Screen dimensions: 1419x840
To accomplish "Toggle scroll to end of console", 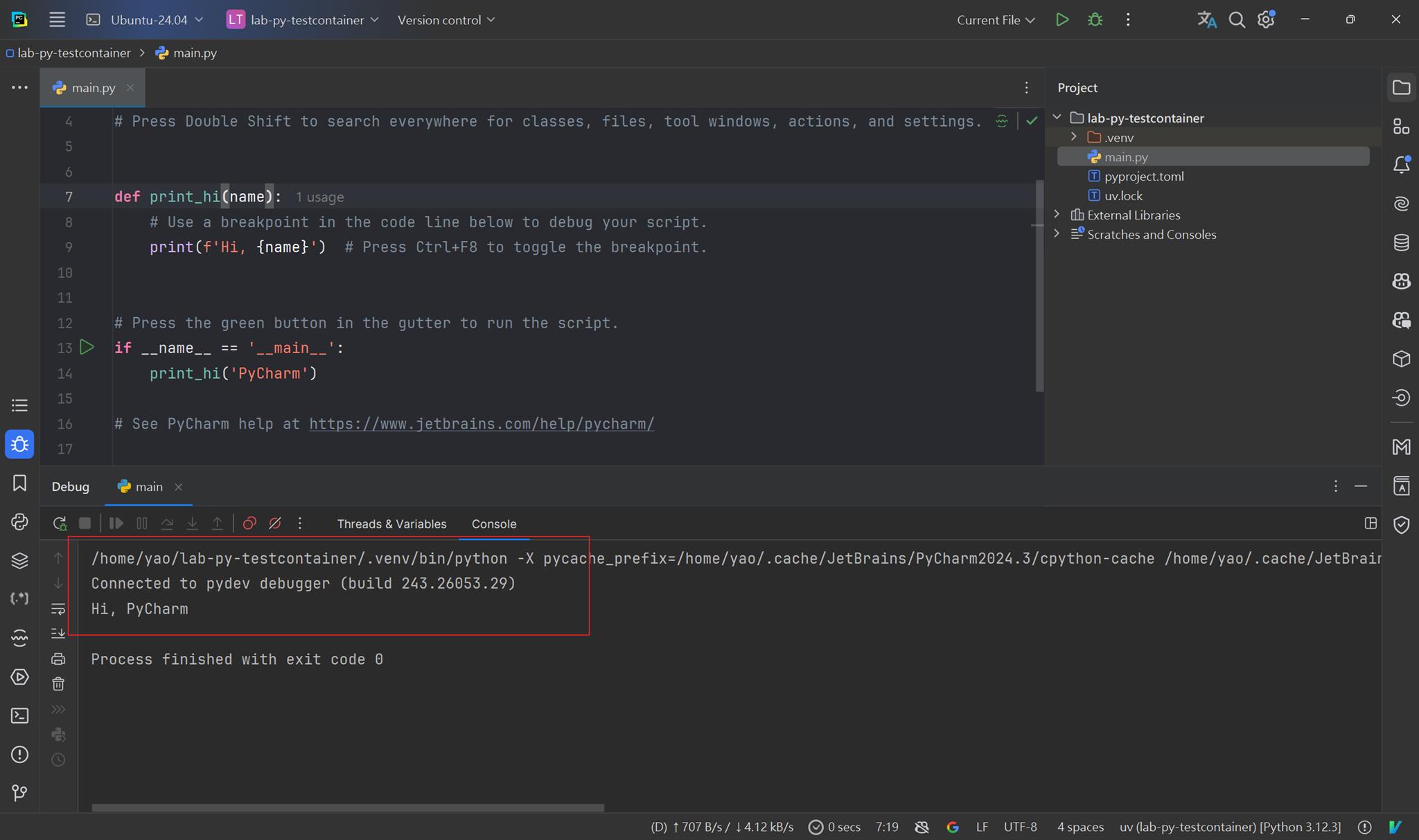I will [58, 634].
